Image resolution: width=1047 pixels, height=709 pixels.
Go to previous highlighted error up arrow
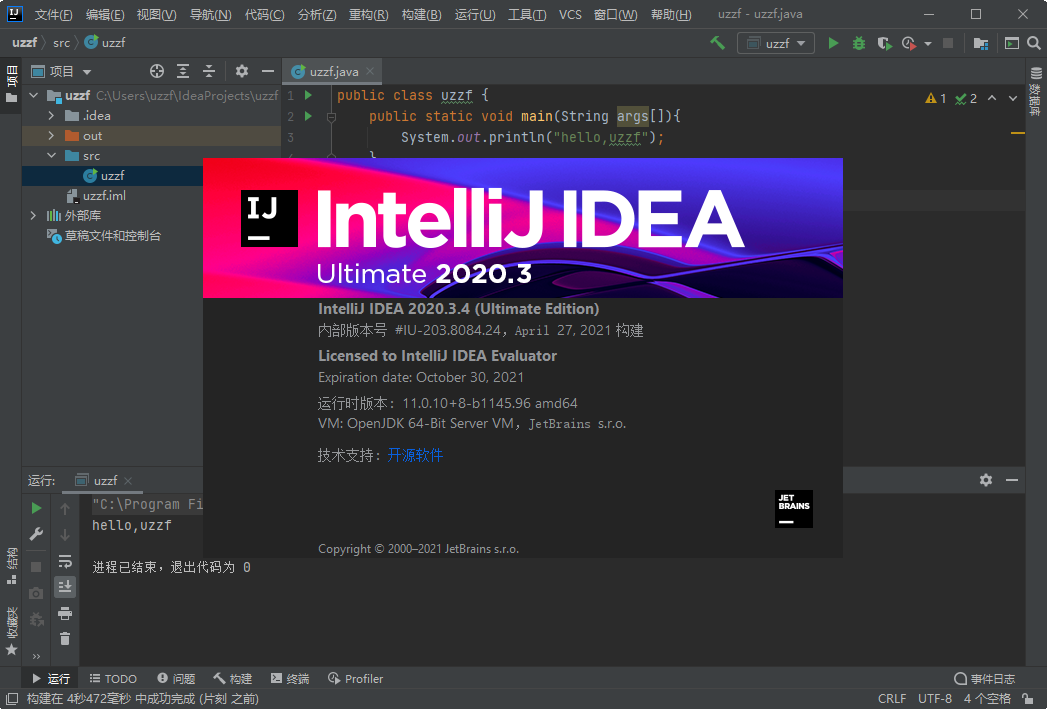pyautogui.click(x=992, y=99)
